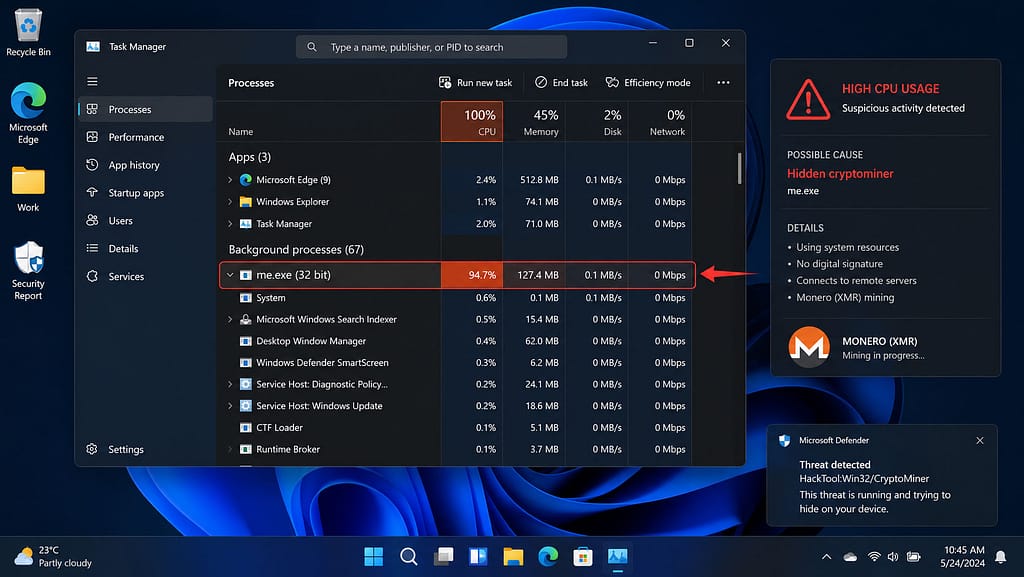Open the Work folder on the desktop
The image size is (1024, 577).
[x=28, y=189]
